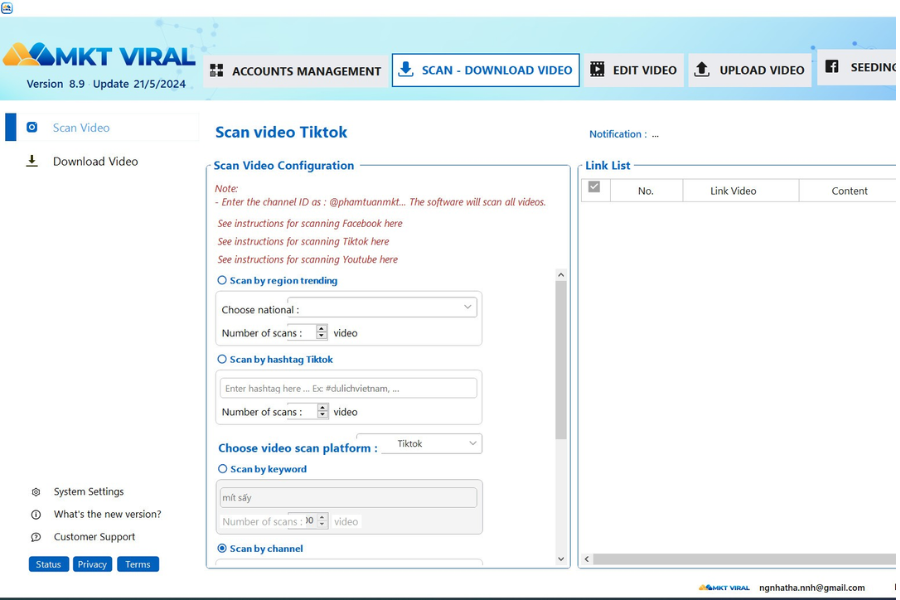The image size is (900, 600).
Task: Click the configuration scrollbar up arrow
Action: pyautogui.click(x=561, y=275)
